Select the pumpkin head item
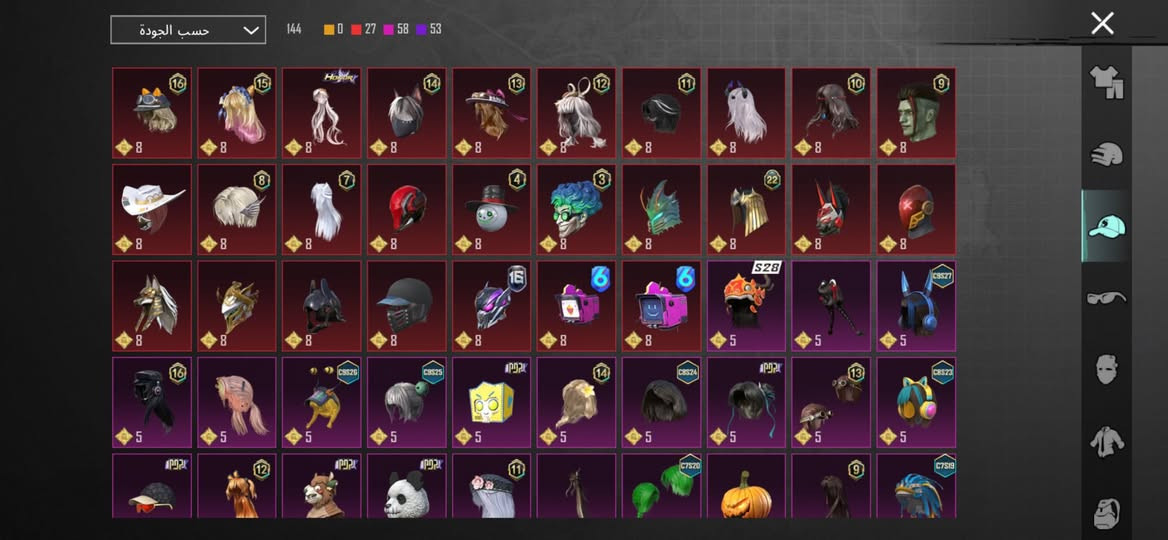This screenshot has height=540, width=1168. pyautogui.click(x=746, y=486)
